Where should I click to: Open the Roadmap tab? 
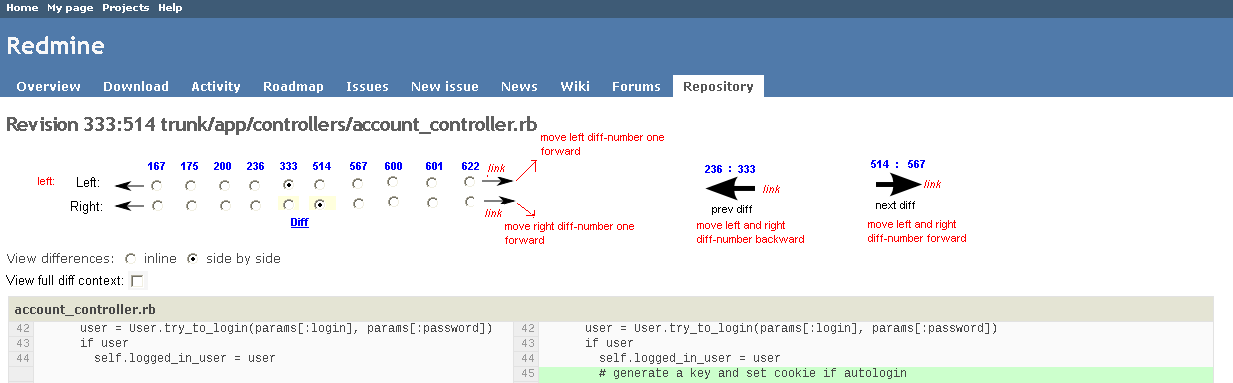click(x=293, y=86)
